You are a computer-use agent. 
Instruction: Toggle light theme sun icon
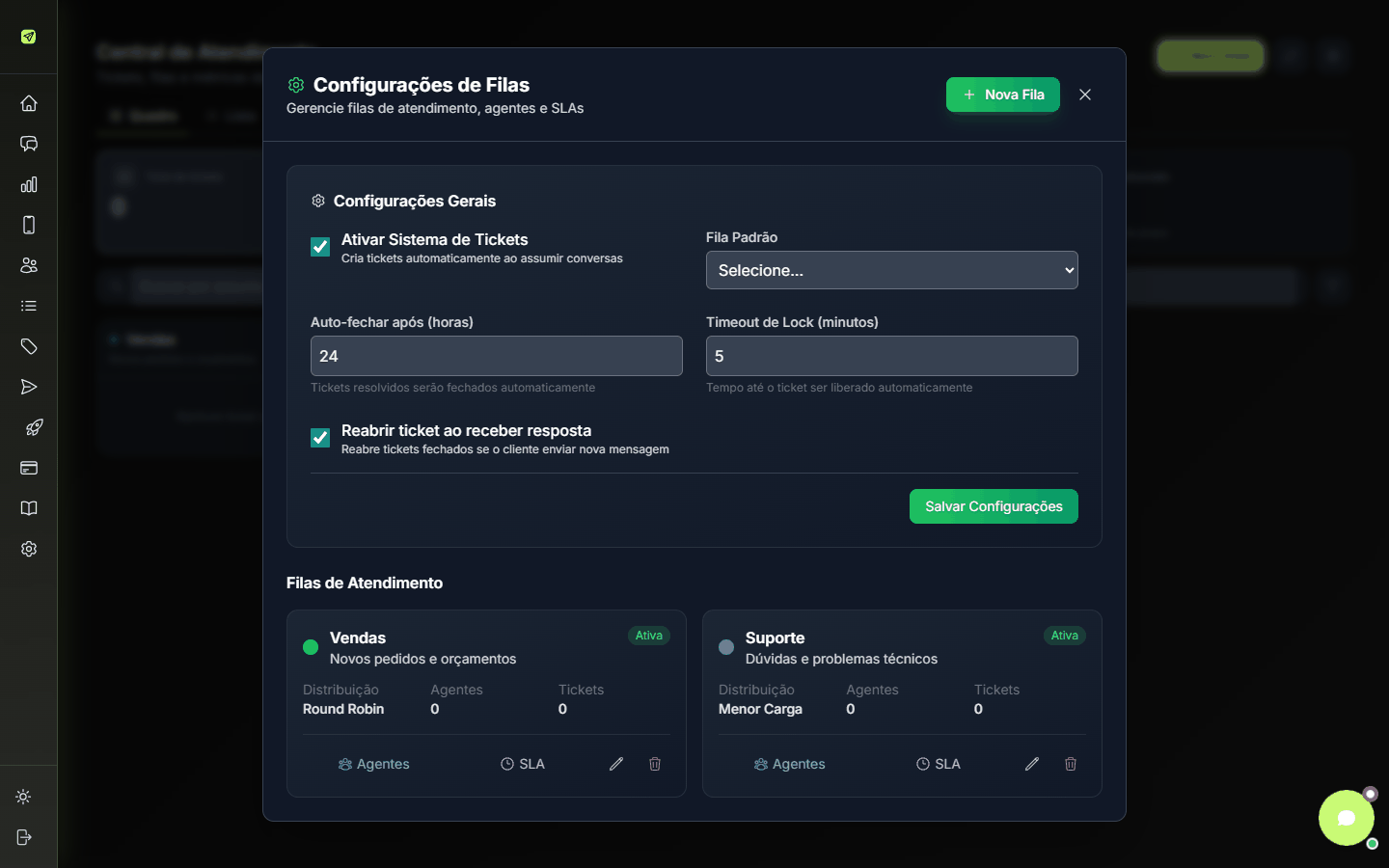coord(24,797)
